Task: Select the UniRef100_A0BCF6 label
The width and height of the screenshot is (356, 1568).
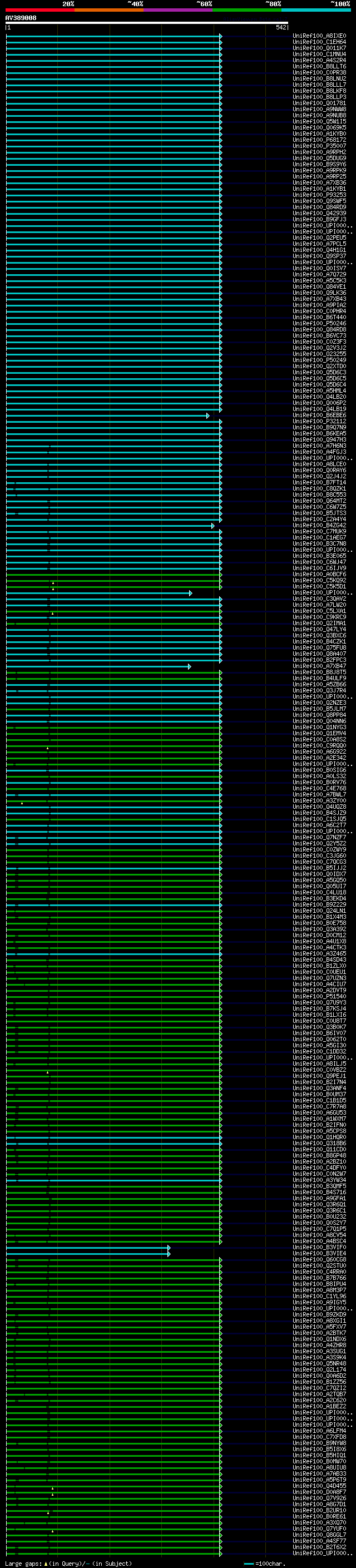Action: 319,574
